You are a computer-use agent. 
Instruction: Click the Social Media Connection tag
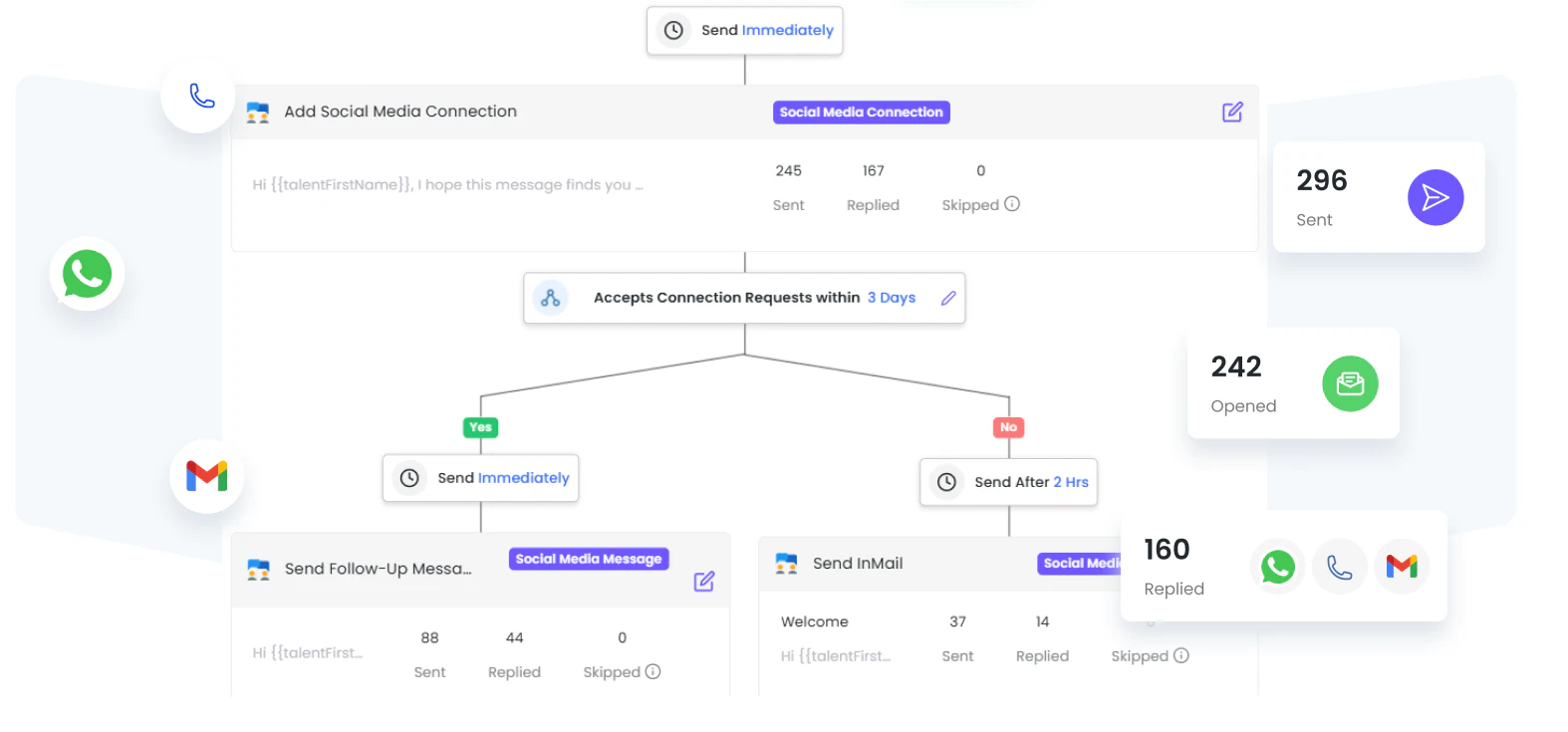pos(861,113)
